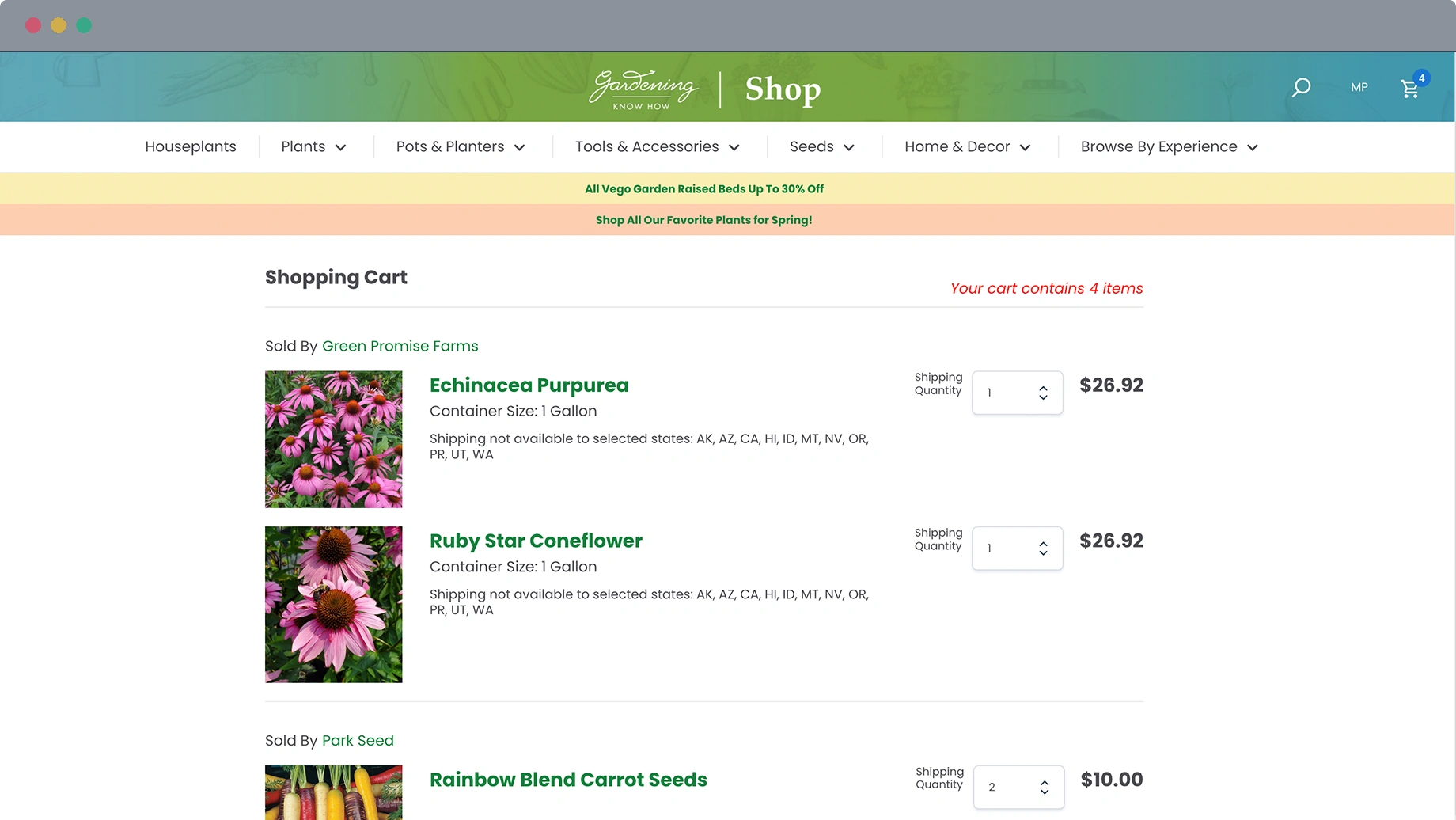Select Echinacea Purpurea shipping restriction text

tap(649, 446)
